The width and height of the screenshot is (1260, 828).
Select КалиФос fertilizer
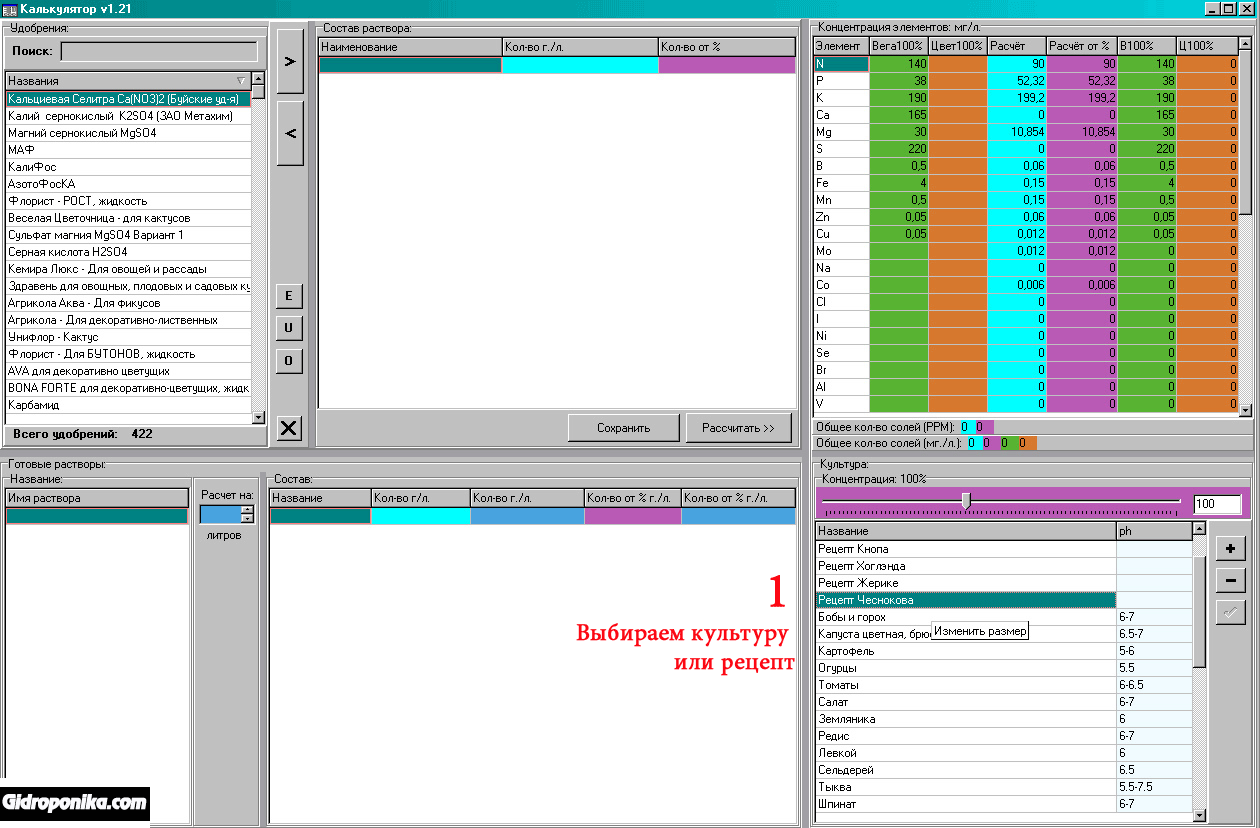(127, 167)
